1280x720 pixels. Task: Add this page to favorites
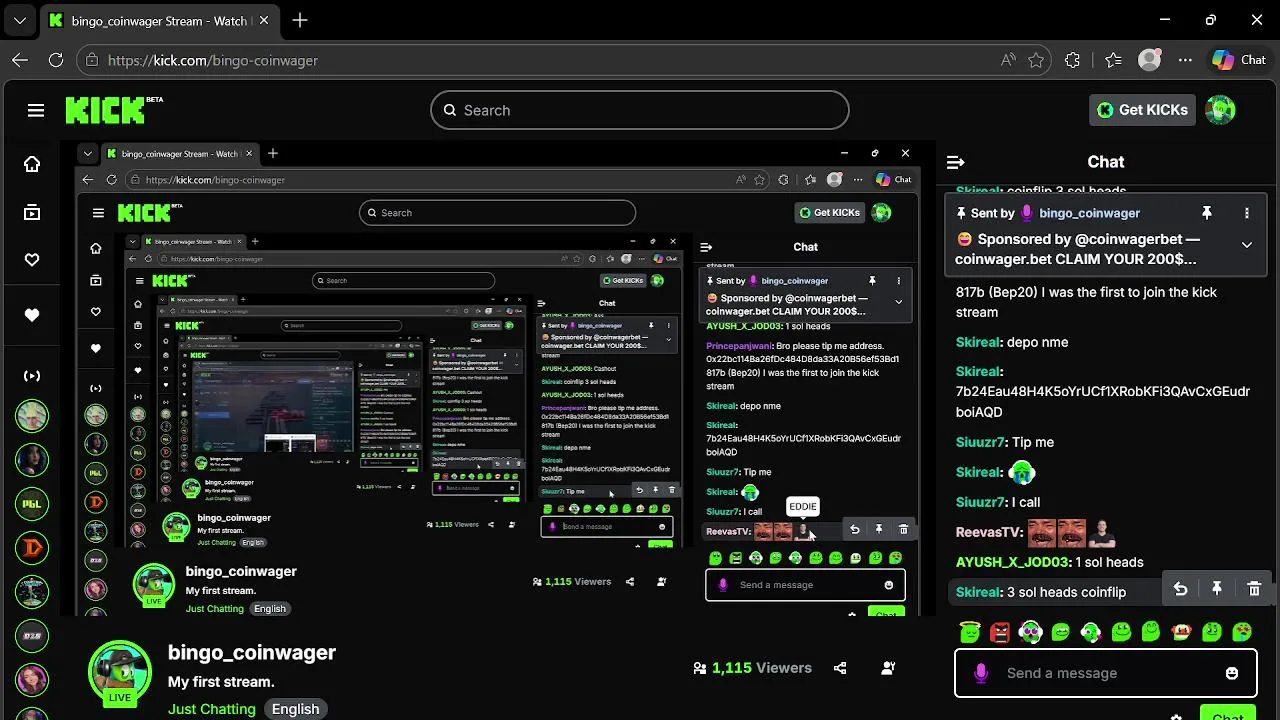point(1036,60)
